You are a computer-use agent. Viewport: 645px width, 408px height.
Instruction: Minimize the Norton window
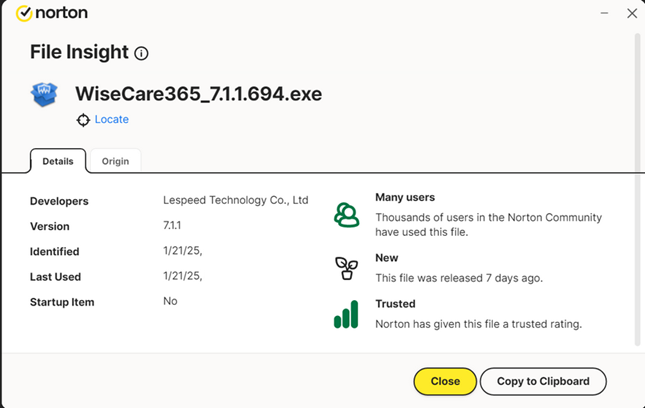pos(604,14)
